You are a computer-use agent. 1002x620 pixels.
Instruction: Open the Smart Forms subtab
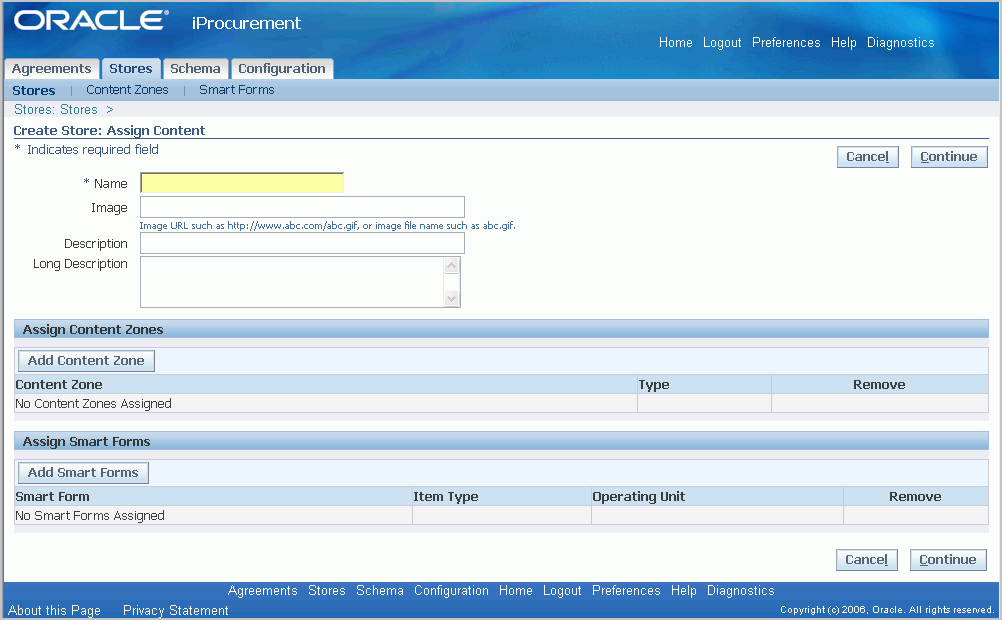(236, 89)
